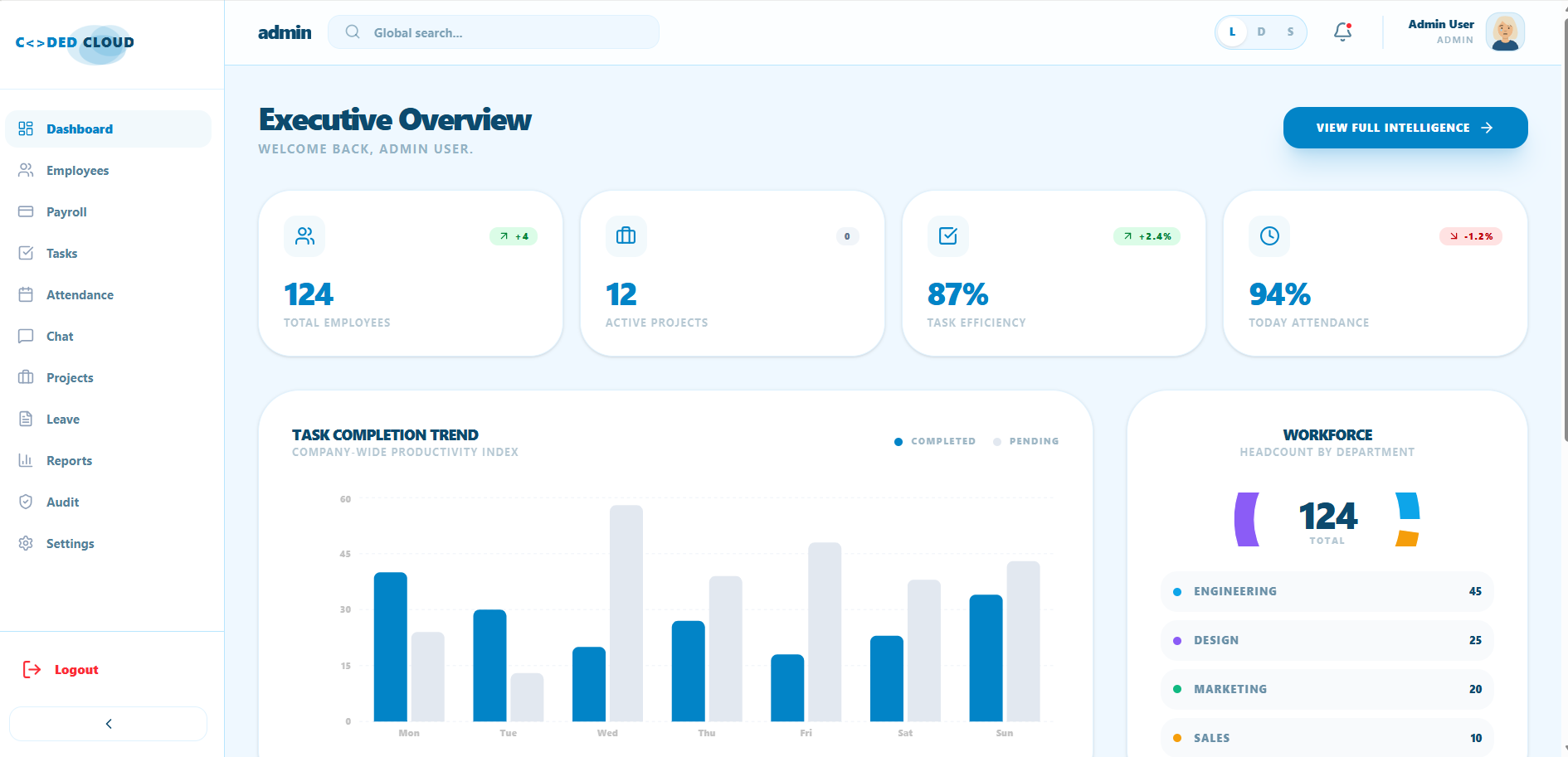The height and width of the screenshot is (757, 1568).
Task: Click the +2.4% efficiency badge
Action: (1147, 236)
